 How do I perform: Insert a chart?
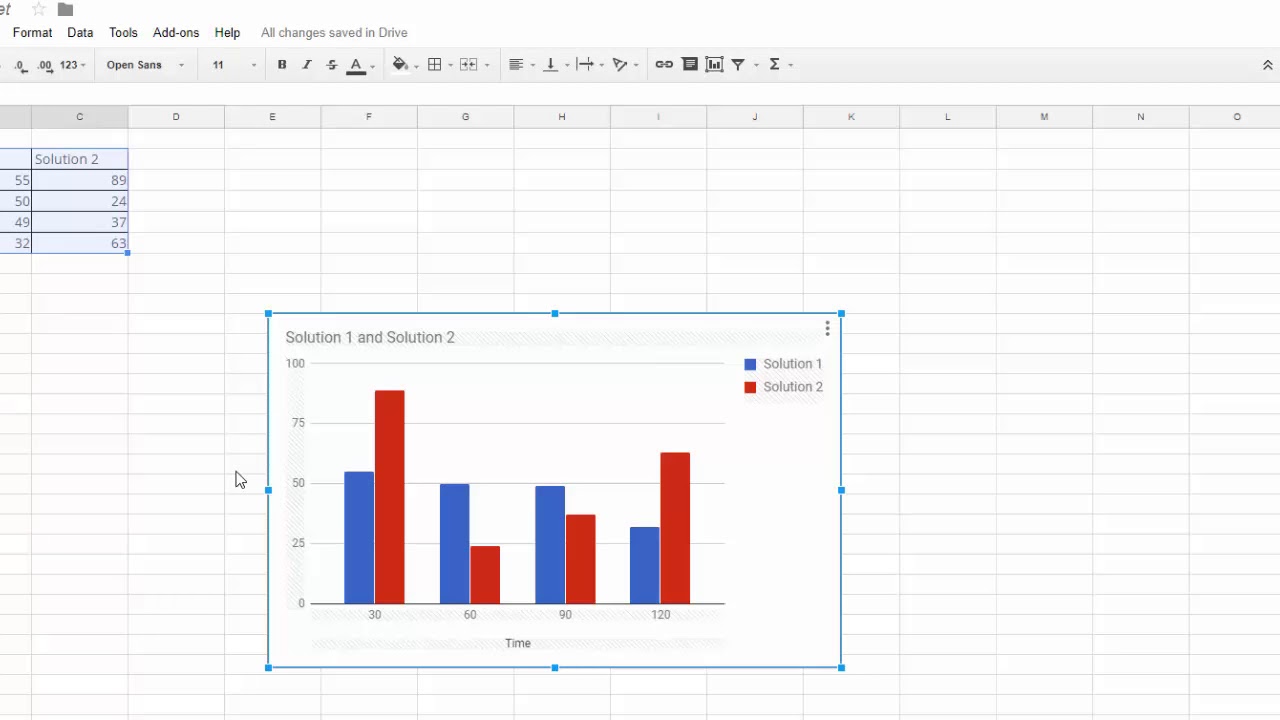coord(714,65)
